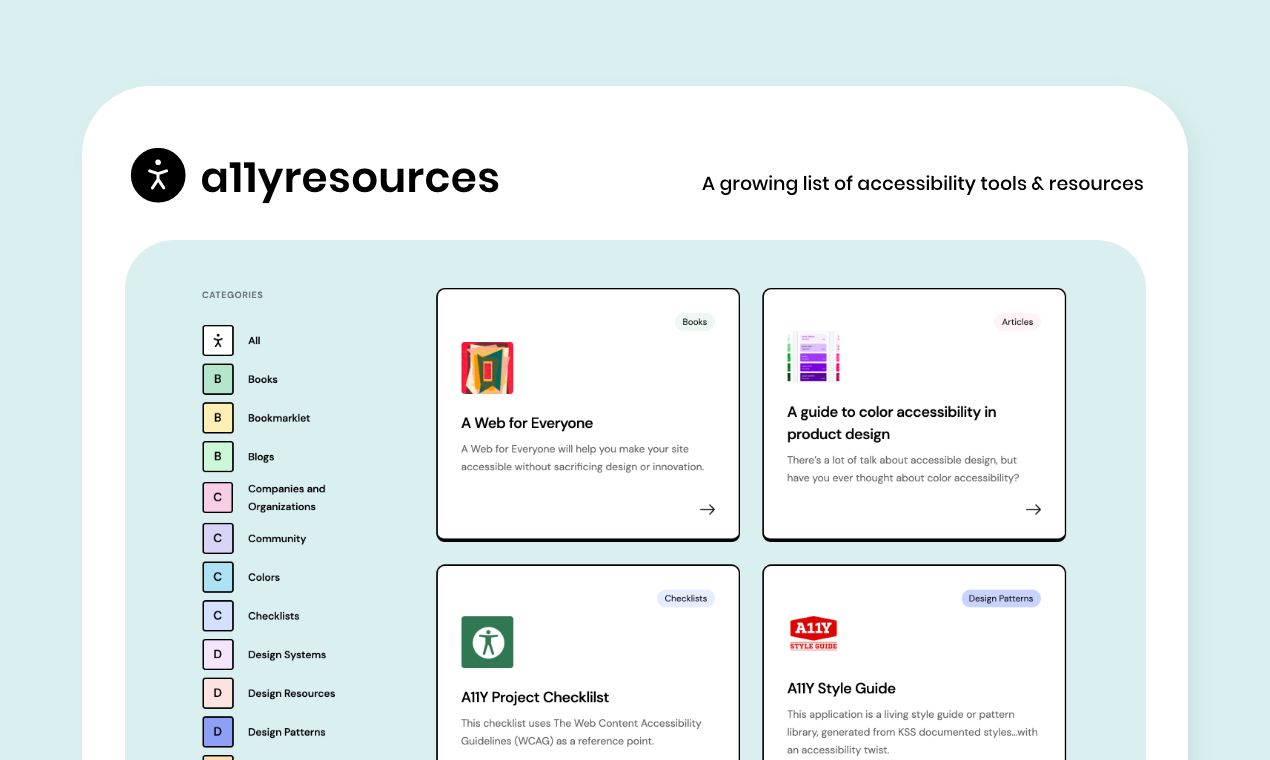Click the Checklists tag on the card
Image resolution: width=1270 pixels, height=760 pixels.
tap(686, 598)
